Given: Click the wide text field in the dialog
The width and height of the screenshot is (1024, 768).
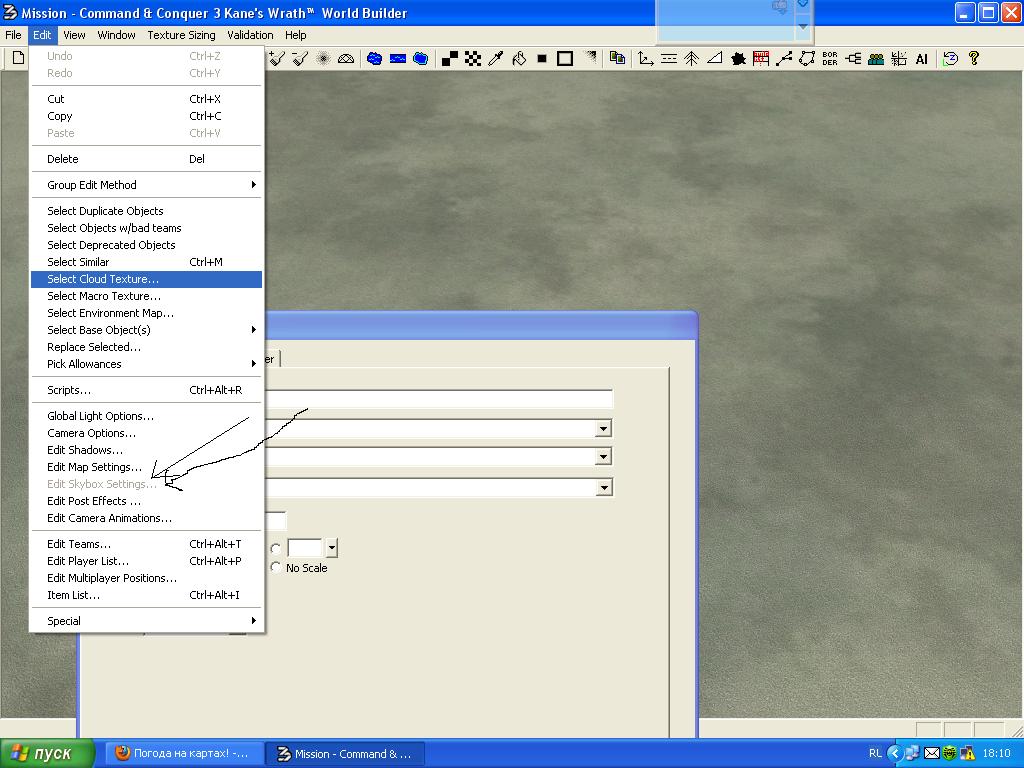Looking at the screenshot, I should [440, 400].
